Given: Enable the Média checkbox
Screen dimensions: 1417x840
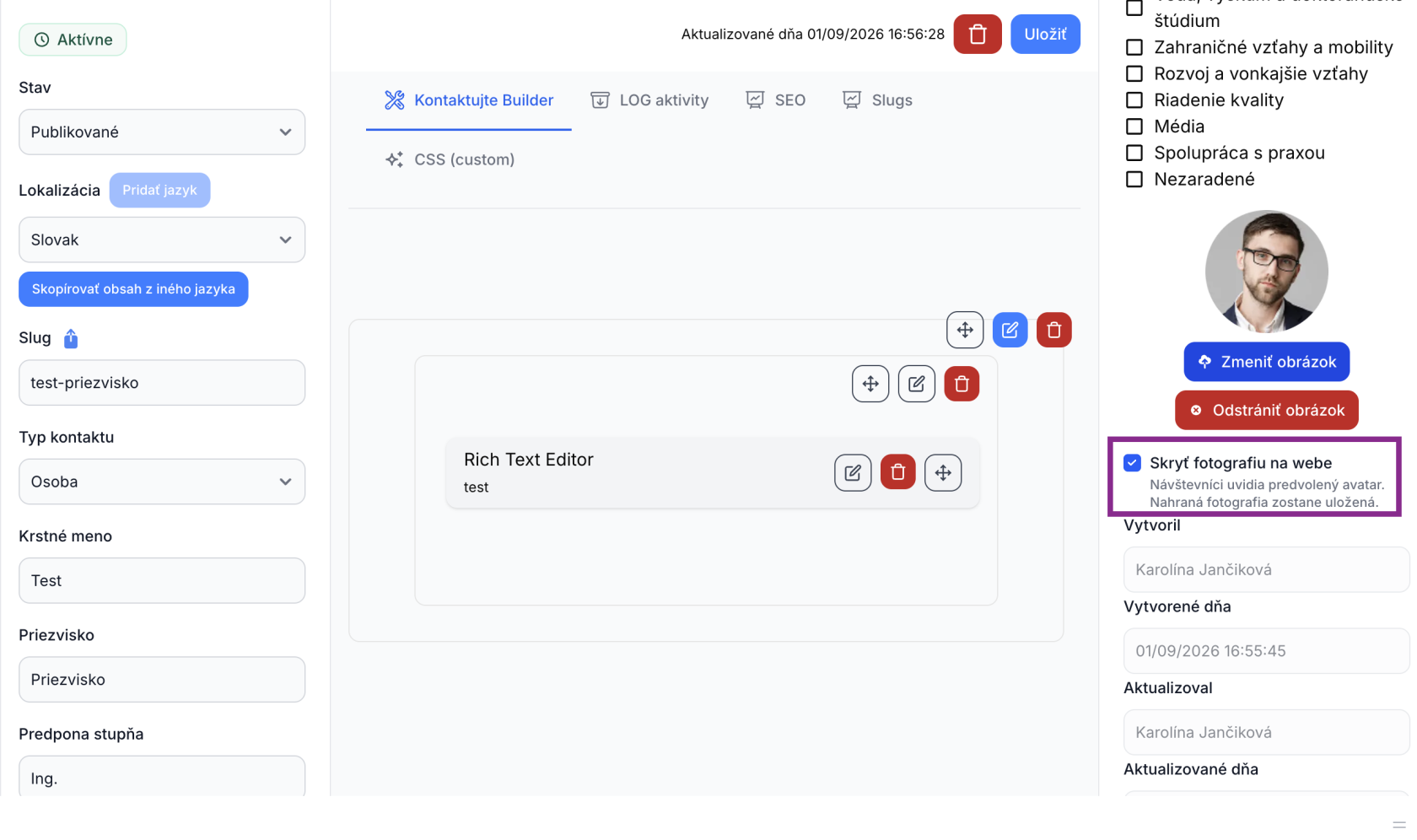Looking at the screenshot, I should point(1134,127).
